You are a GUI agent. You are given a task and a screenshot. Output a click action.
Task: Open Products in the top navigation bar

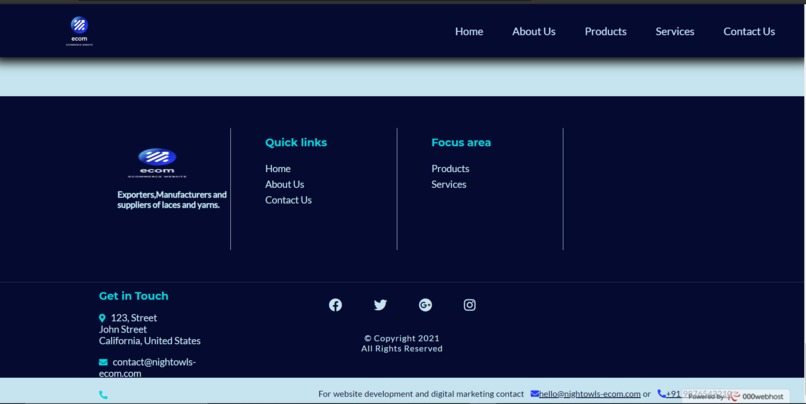pos(606,31)
